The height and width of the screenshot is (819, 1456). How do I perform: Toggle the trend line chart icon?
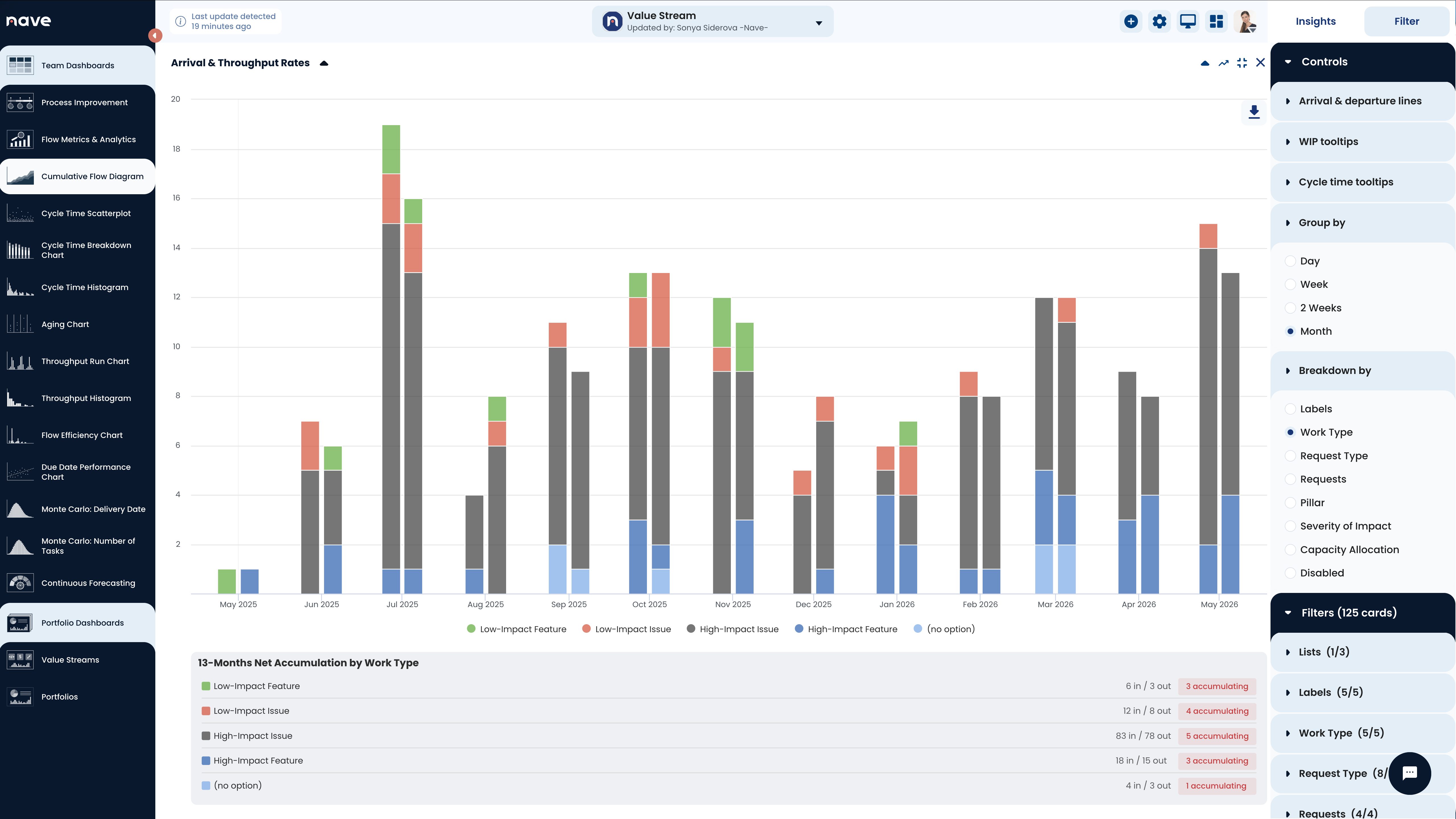(1224, 63)
